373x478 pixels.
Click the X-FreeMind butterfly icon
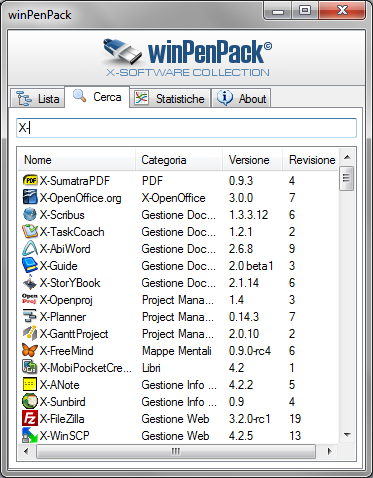pyautogui.click(x=30, y=351)
